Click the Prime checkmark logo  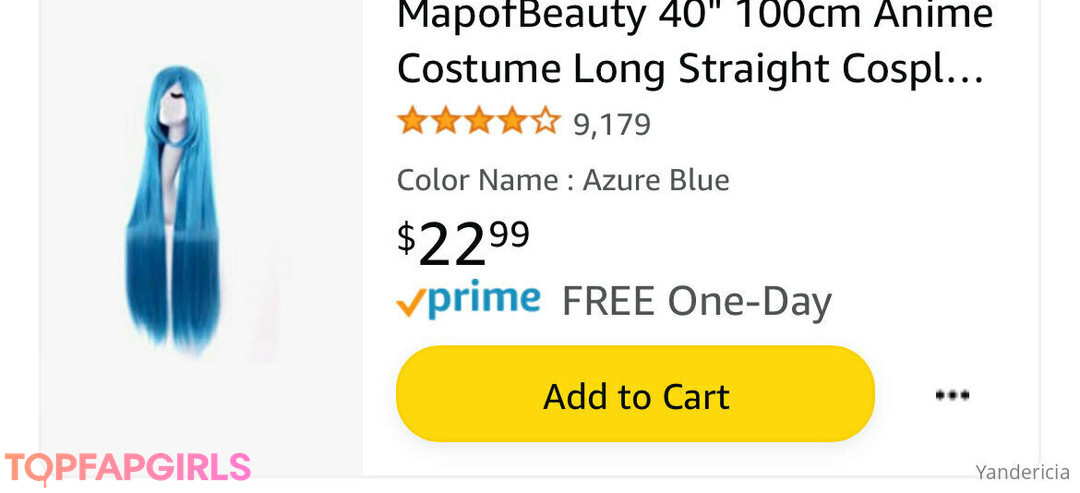[x=410, y=304]
